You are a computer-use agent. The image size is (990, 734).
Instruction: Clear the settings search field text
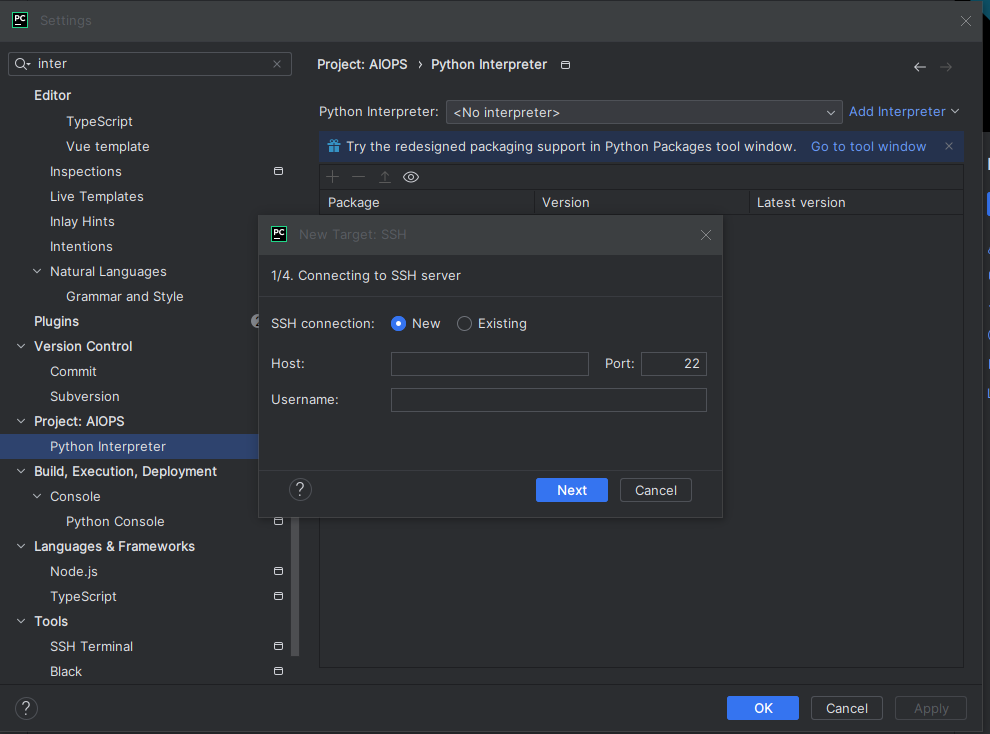point(277,64)
